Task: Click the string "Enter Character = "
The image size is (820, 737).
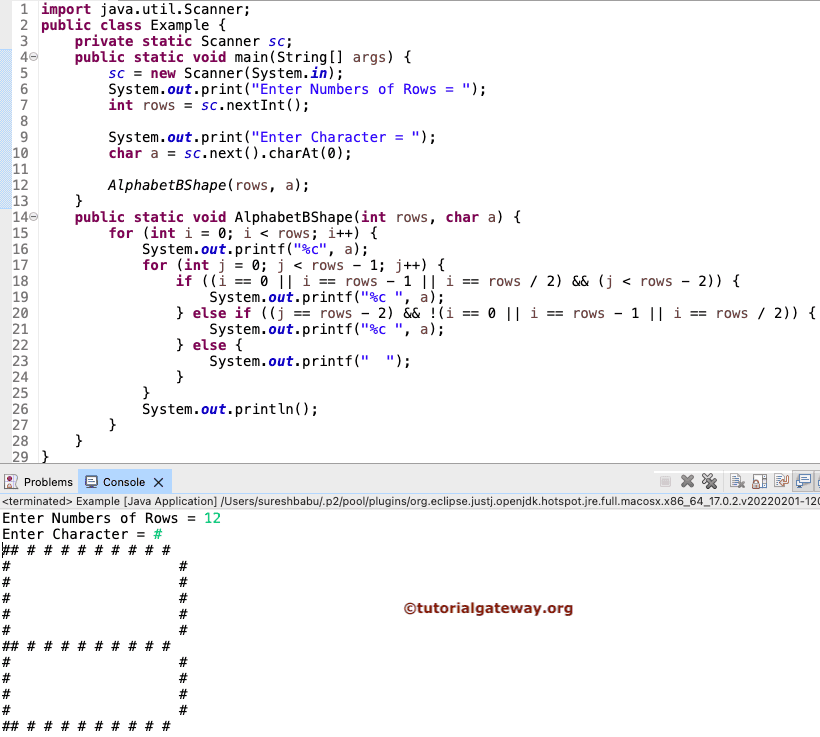Action: pyautogui.click(x=335, y=137)
